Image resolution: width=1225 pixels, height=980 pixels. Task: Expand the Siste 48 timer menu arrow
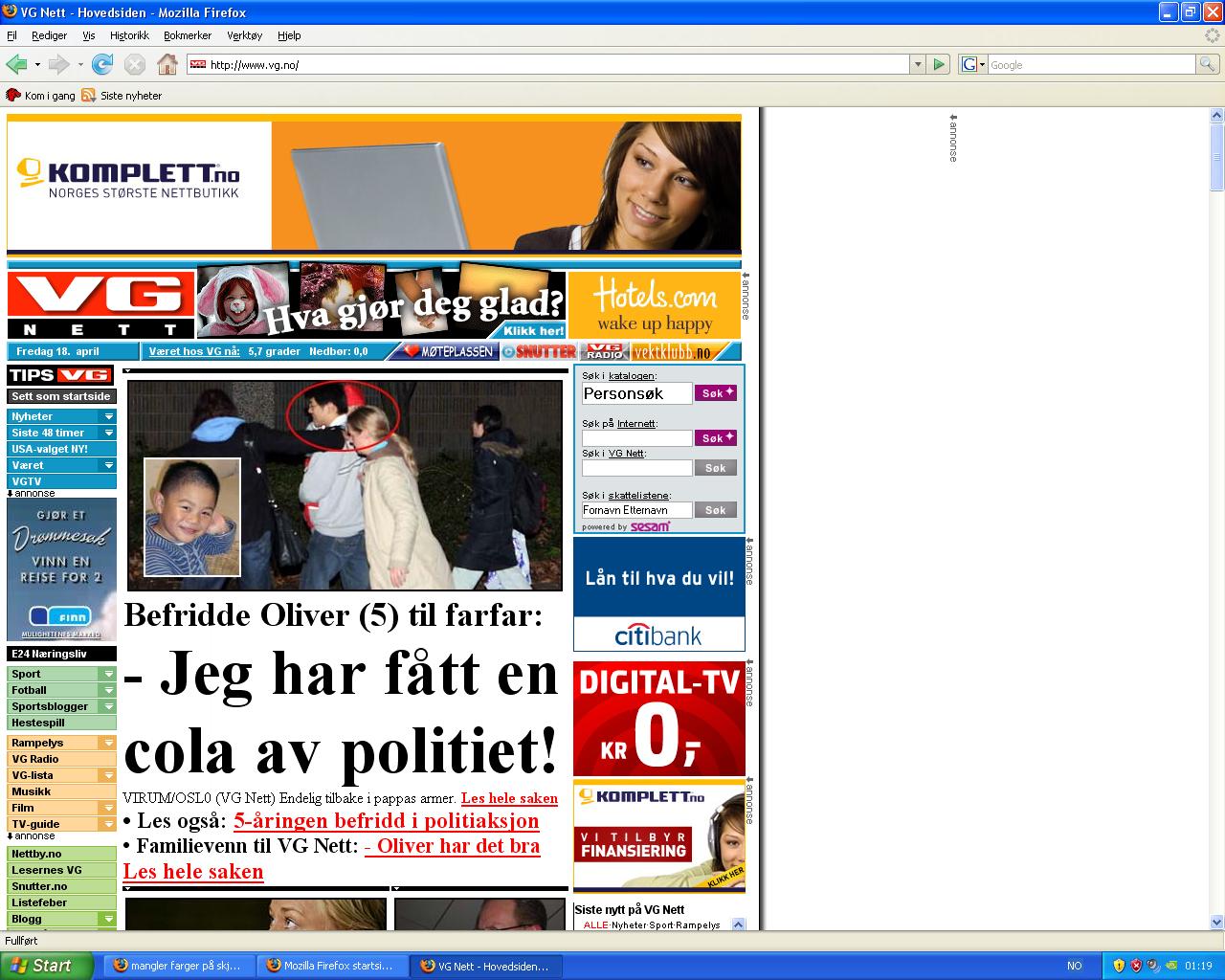[x=109, y=433]
